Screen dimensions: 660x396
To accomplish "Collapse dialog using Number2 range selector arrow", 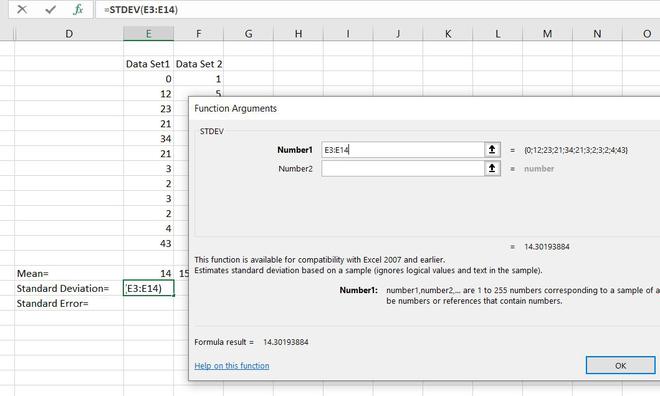I will point(492,169).
